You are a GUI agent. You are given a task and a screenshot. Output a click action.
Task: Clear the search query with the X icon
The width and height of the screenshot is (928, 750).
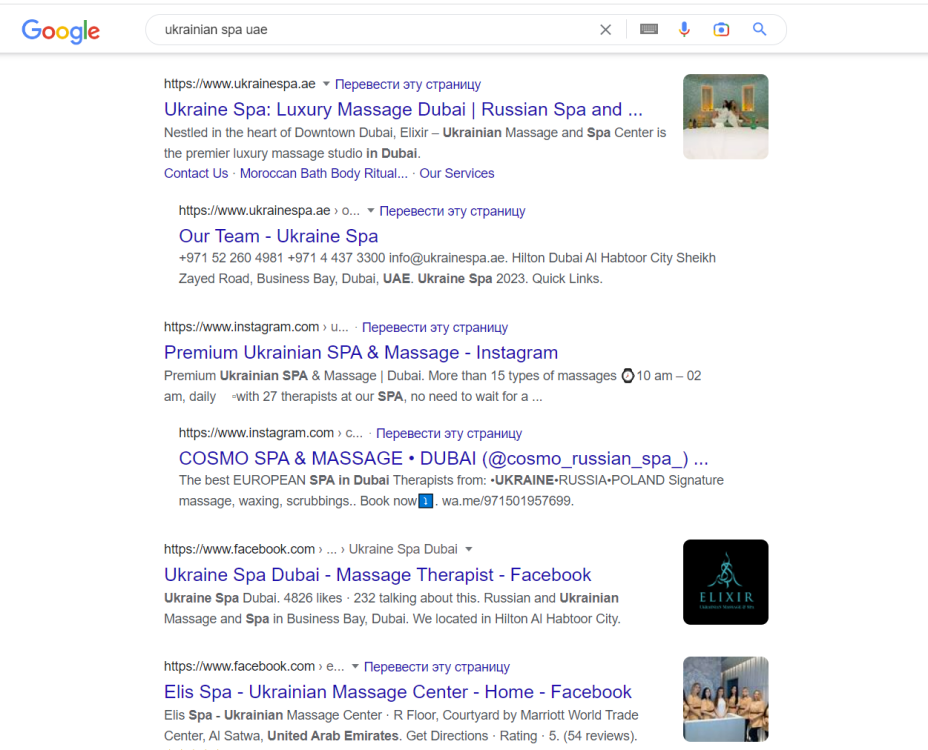tap(605, 29)
